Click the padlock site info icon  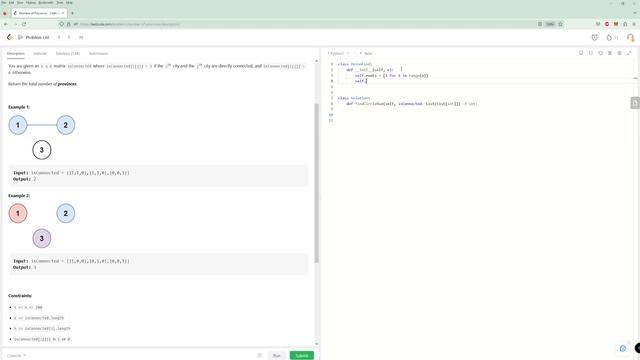pos(69,24)
